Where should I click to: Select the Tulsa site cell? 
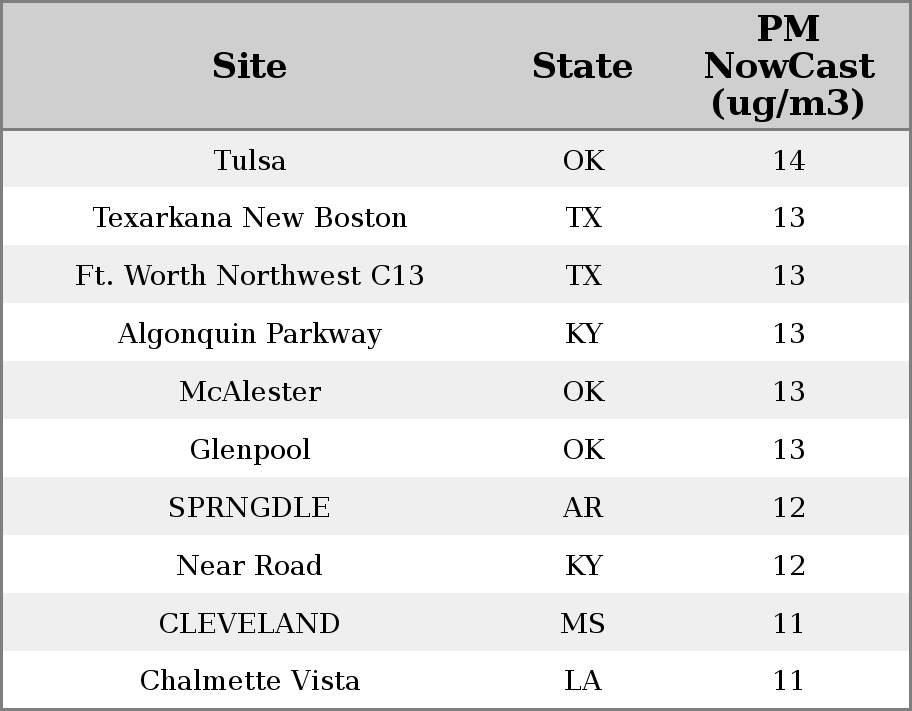pos(249,160)
